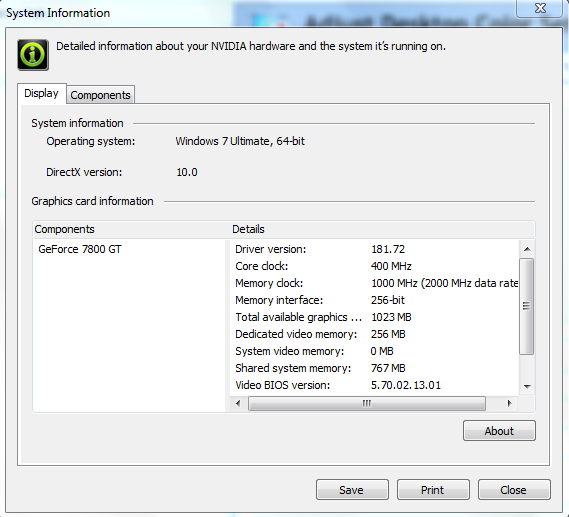The height and width of the screenshot is (517, 569).
Task: Click the horizontal scrollbar thumb
Action: (367, 403)
